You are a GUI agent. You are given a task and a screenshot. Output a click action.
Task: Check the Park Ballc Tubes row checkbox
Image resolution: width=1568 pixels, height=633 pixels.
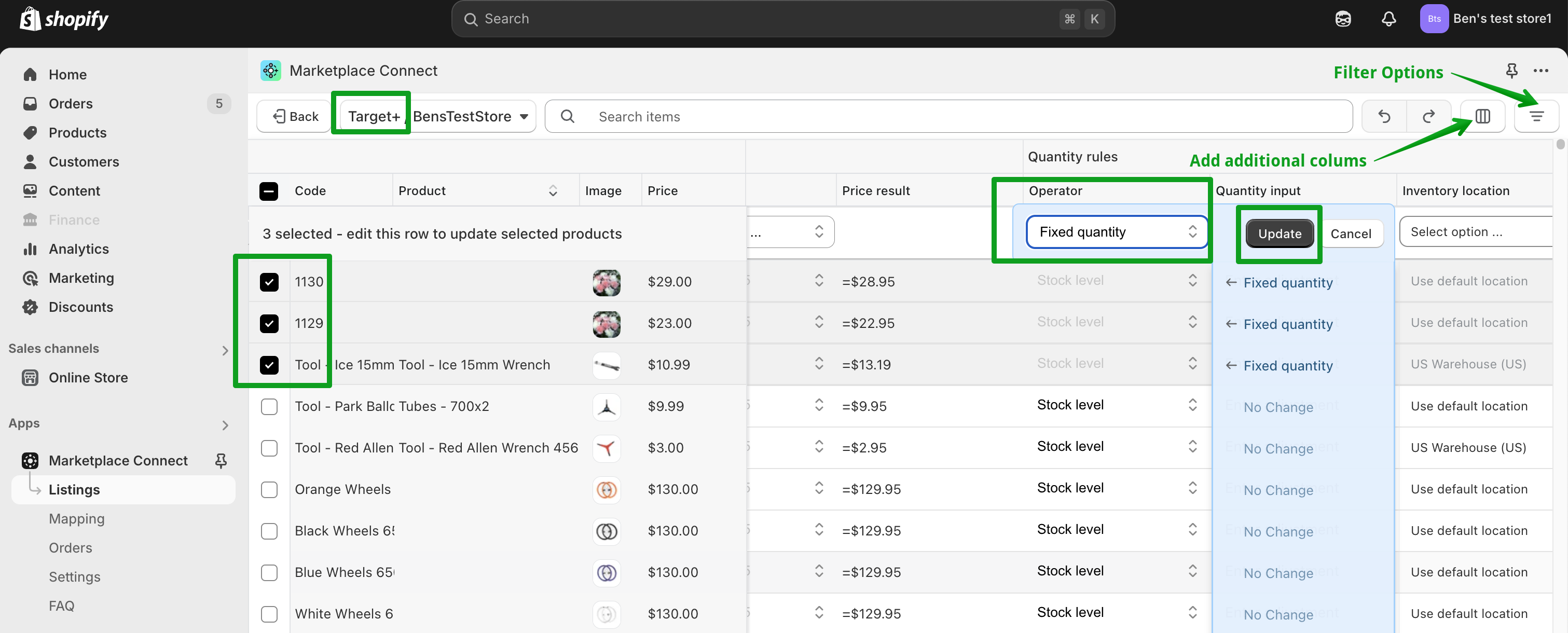pyautogui.click(x=269, y=406)
